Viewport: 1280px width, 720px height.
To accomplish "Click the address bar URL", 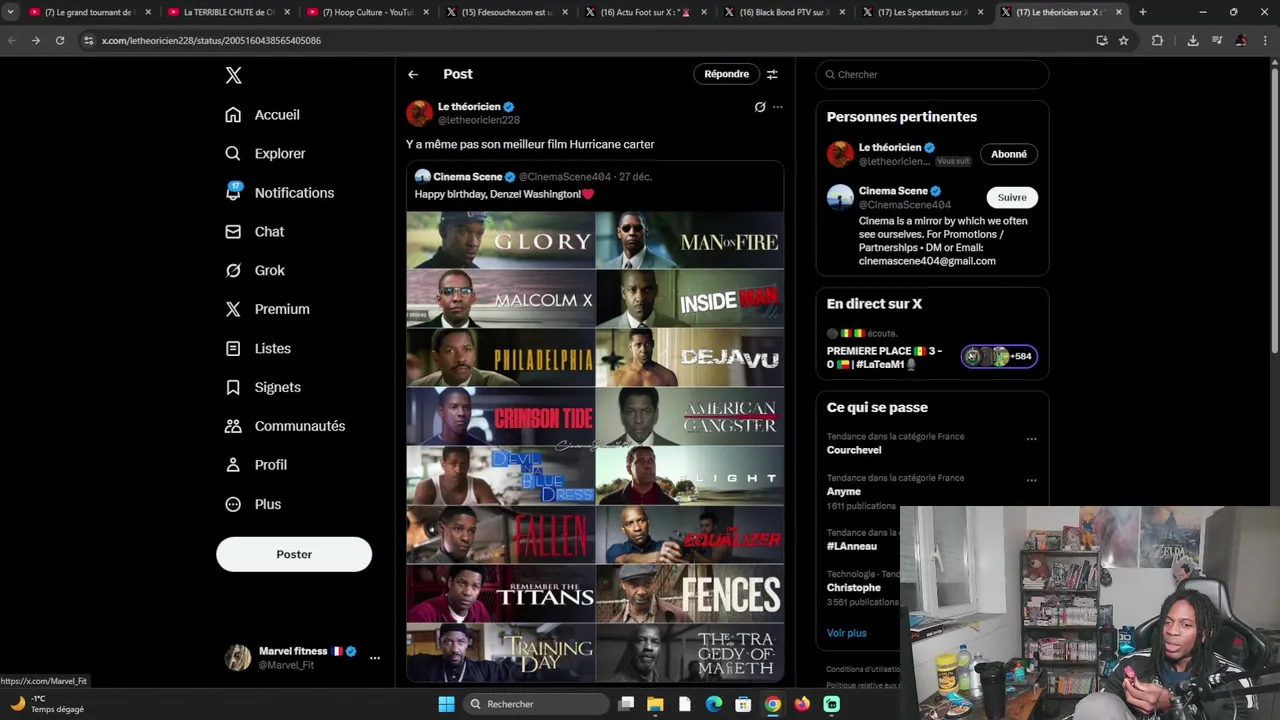I will coord(211,41).
